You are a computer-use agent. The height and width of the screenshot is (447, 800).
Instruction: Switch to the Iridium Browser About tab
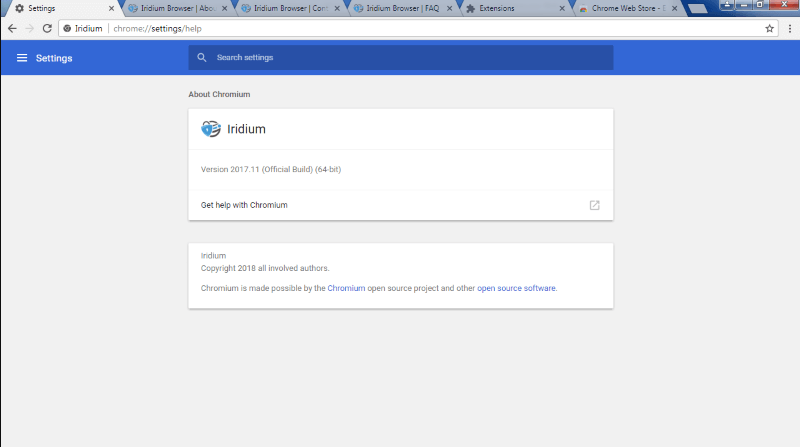(x=178, y=8)
